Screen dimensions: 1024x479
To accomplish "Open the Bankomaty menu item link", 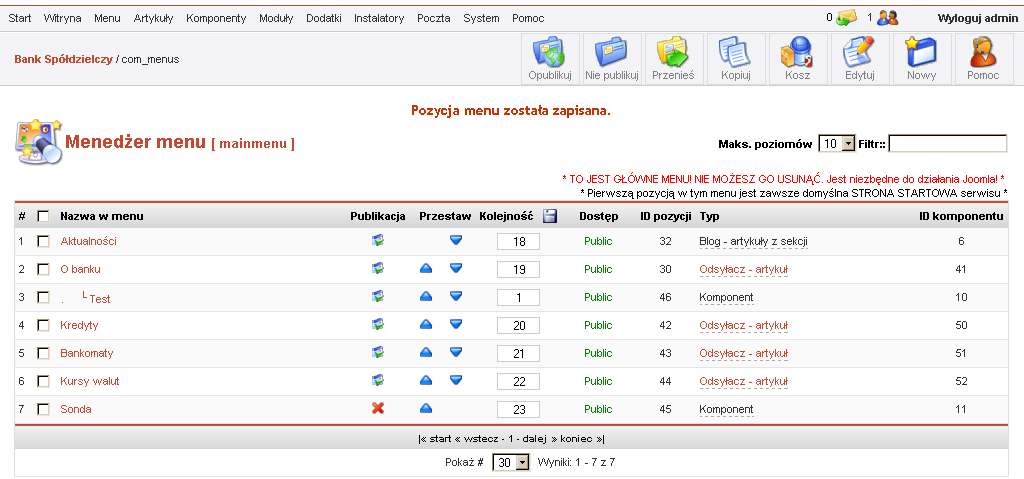I will point(86,354).
